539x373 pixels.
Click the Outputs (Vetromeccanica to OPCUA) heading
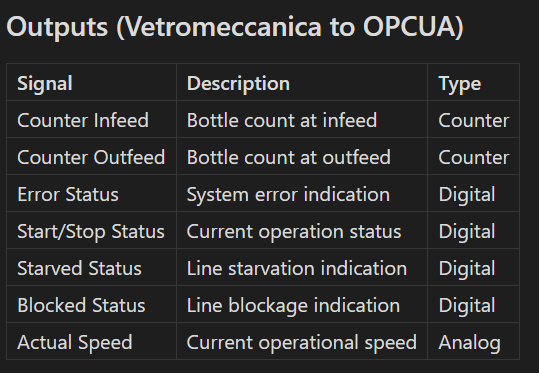235,28
